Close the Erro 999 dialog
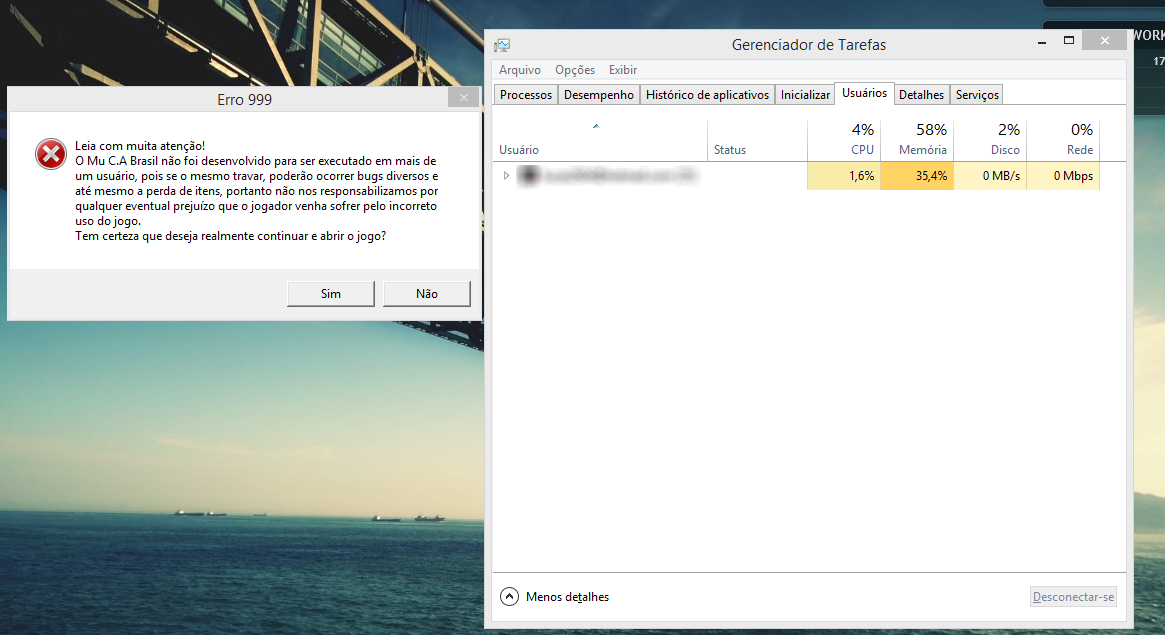Screen dimensions: 1165x635 point(461,99)
